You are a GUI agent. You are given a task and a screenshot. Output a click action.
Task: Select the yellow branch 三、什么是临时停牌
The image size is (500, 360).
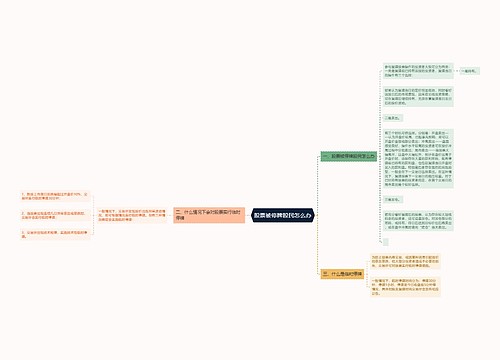coord(342,274)
